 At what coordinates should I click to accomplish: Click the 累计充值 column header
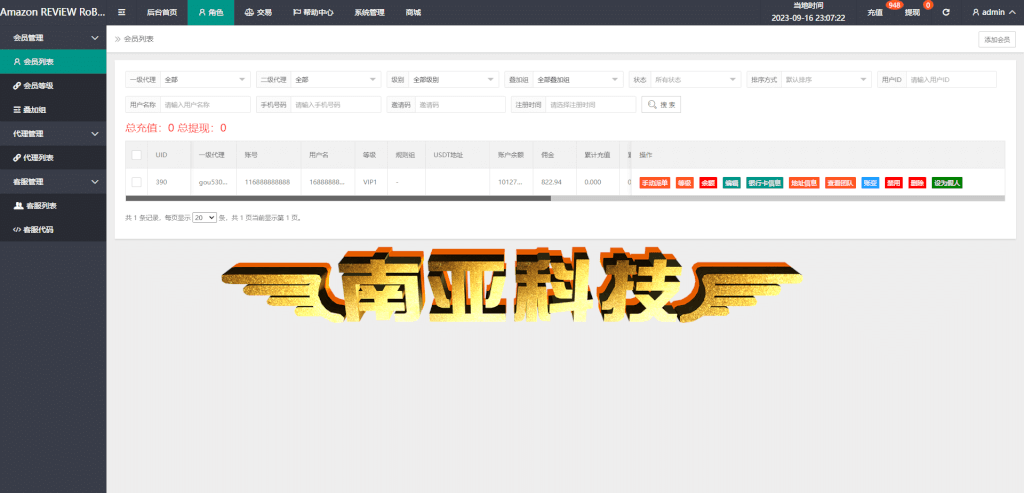click(597, 155)
